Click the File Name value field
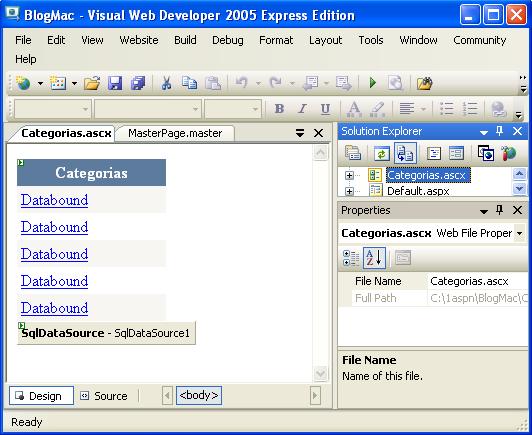The width and height of the screenshot is (532, 435). pyautogui.click(x=478, y=281)
